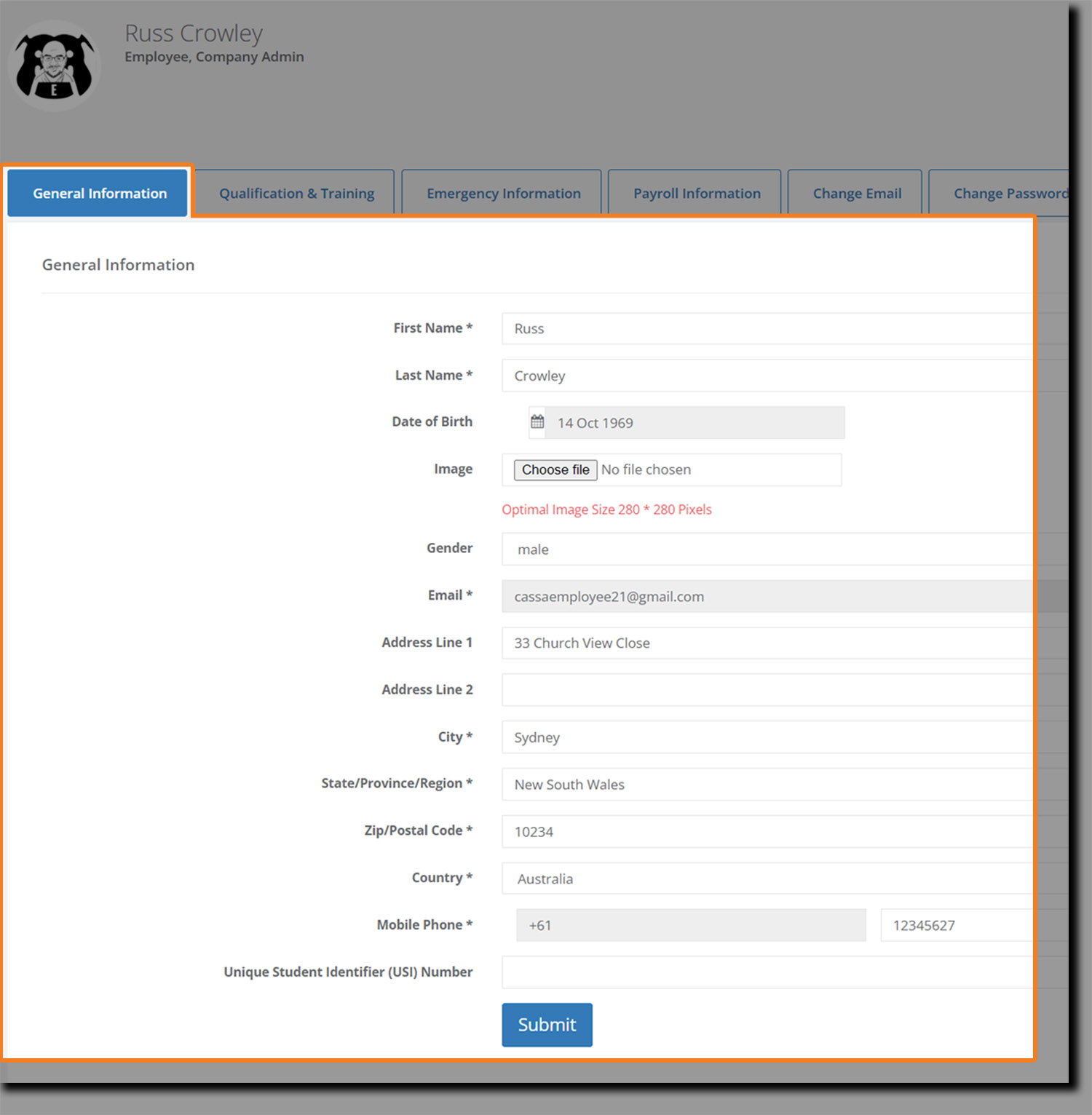The width and height of the screenshot is (1092, 1115).
Task: Open the Date of Birth date field
Action: (x=695, y=423)
